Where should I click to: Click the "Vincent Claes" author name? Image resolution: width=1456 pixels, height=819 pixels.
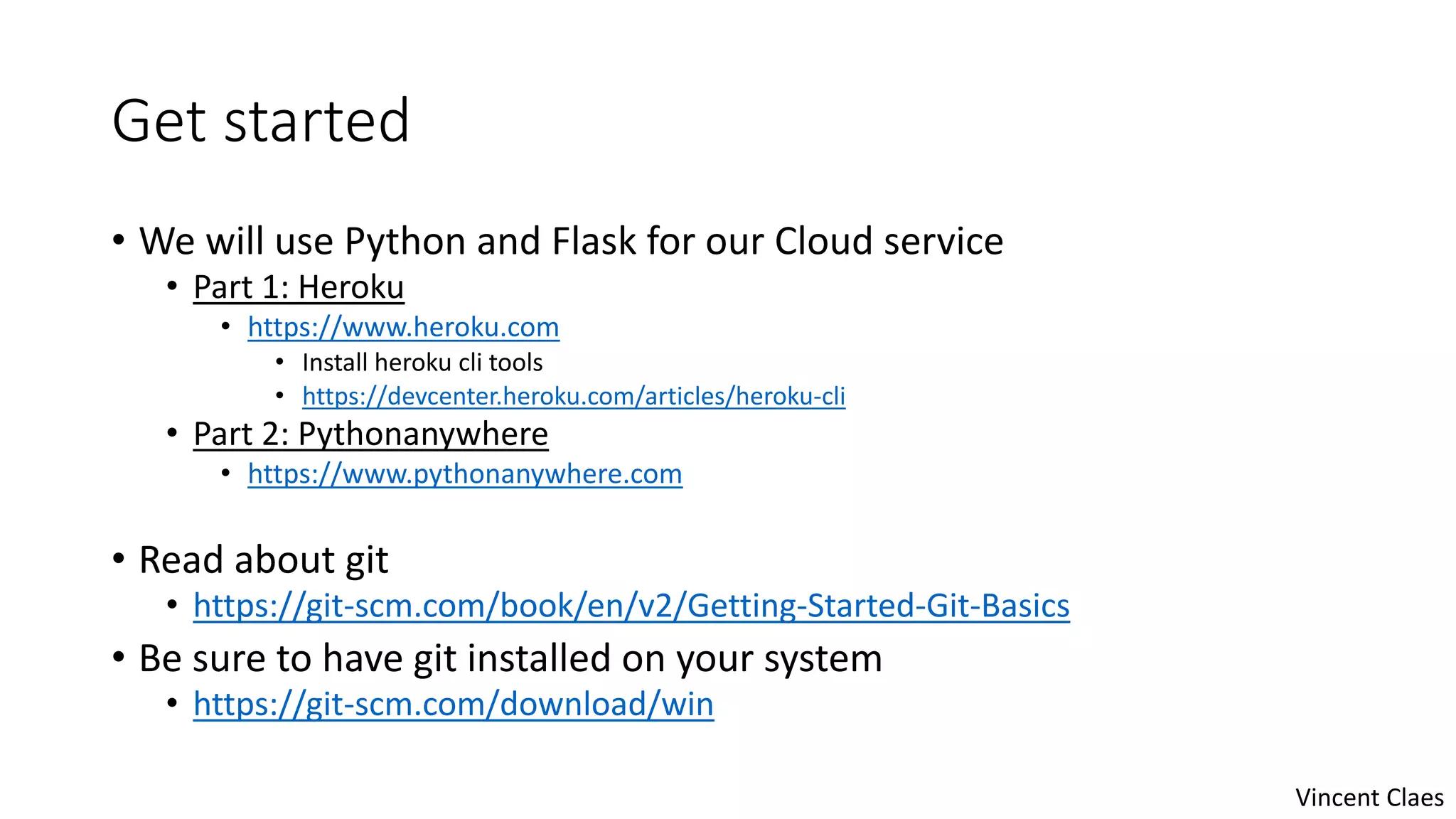click(x=1369, y=798)
